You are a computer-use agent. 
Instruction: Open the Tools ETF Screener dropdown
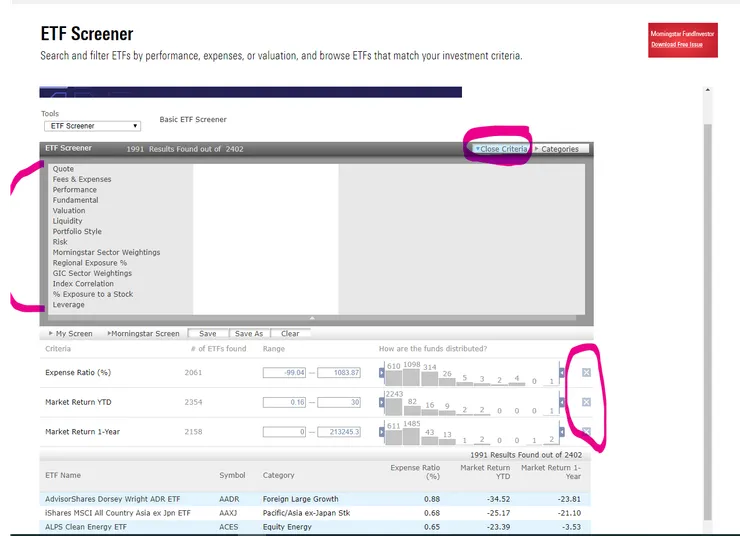click(x=92, y=126)
